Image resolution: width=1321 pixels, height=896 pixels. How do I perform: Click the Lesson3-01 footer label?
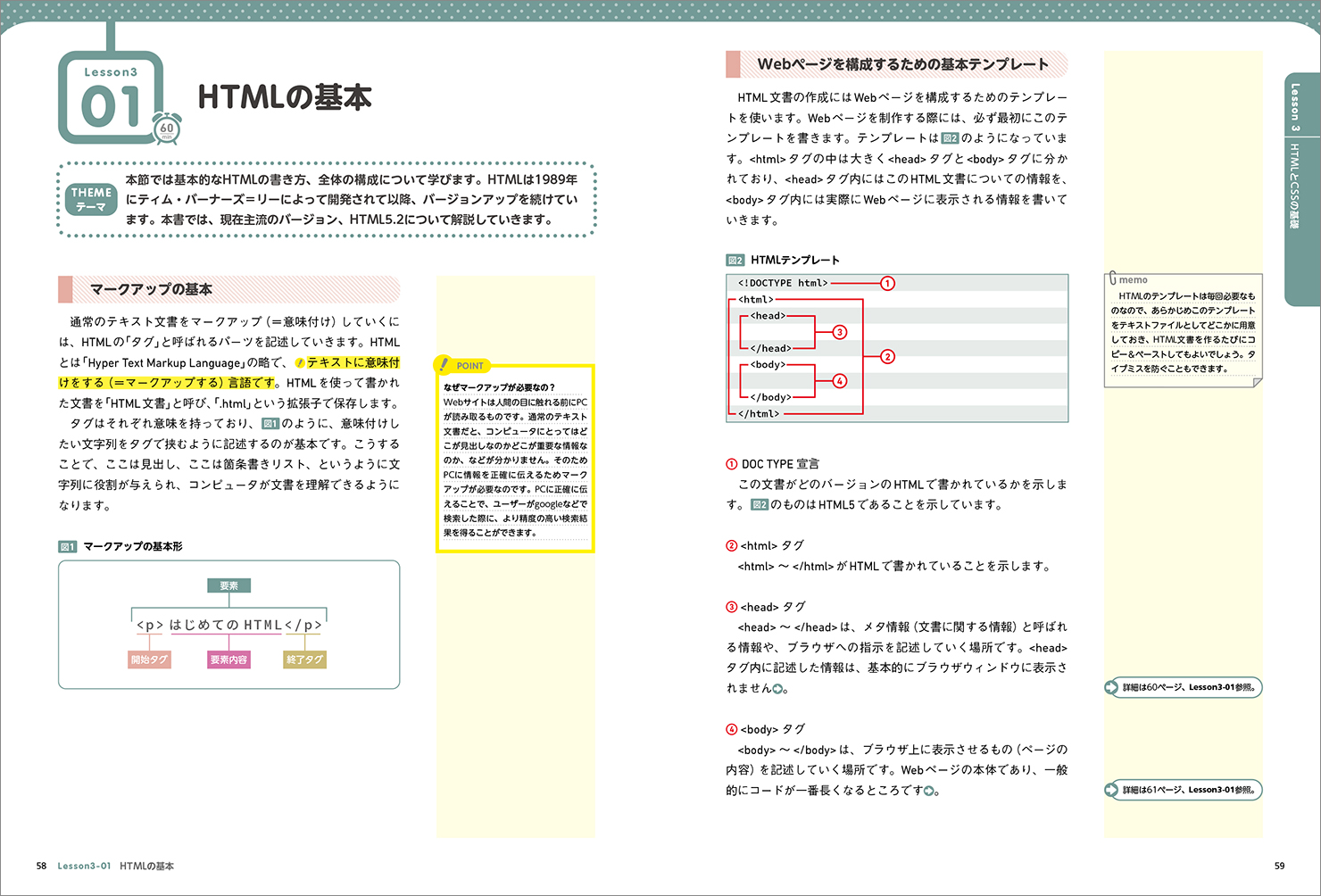pos(84,866)
